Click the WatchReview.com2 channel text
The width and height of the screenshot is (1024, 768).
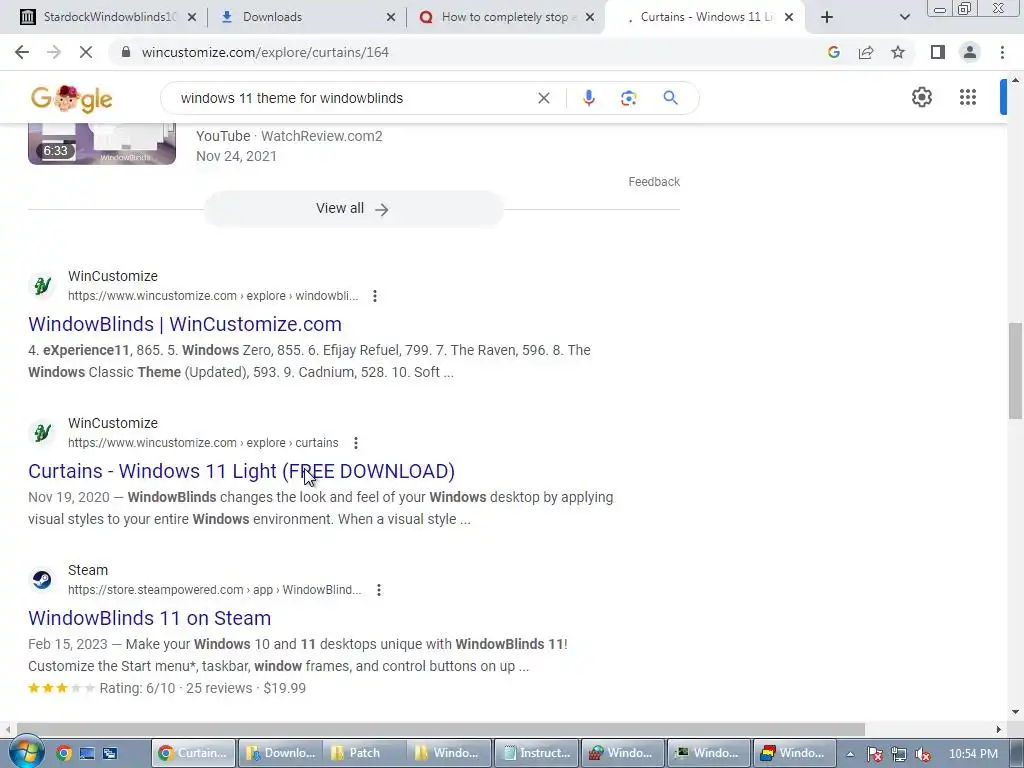pos(322,136)
